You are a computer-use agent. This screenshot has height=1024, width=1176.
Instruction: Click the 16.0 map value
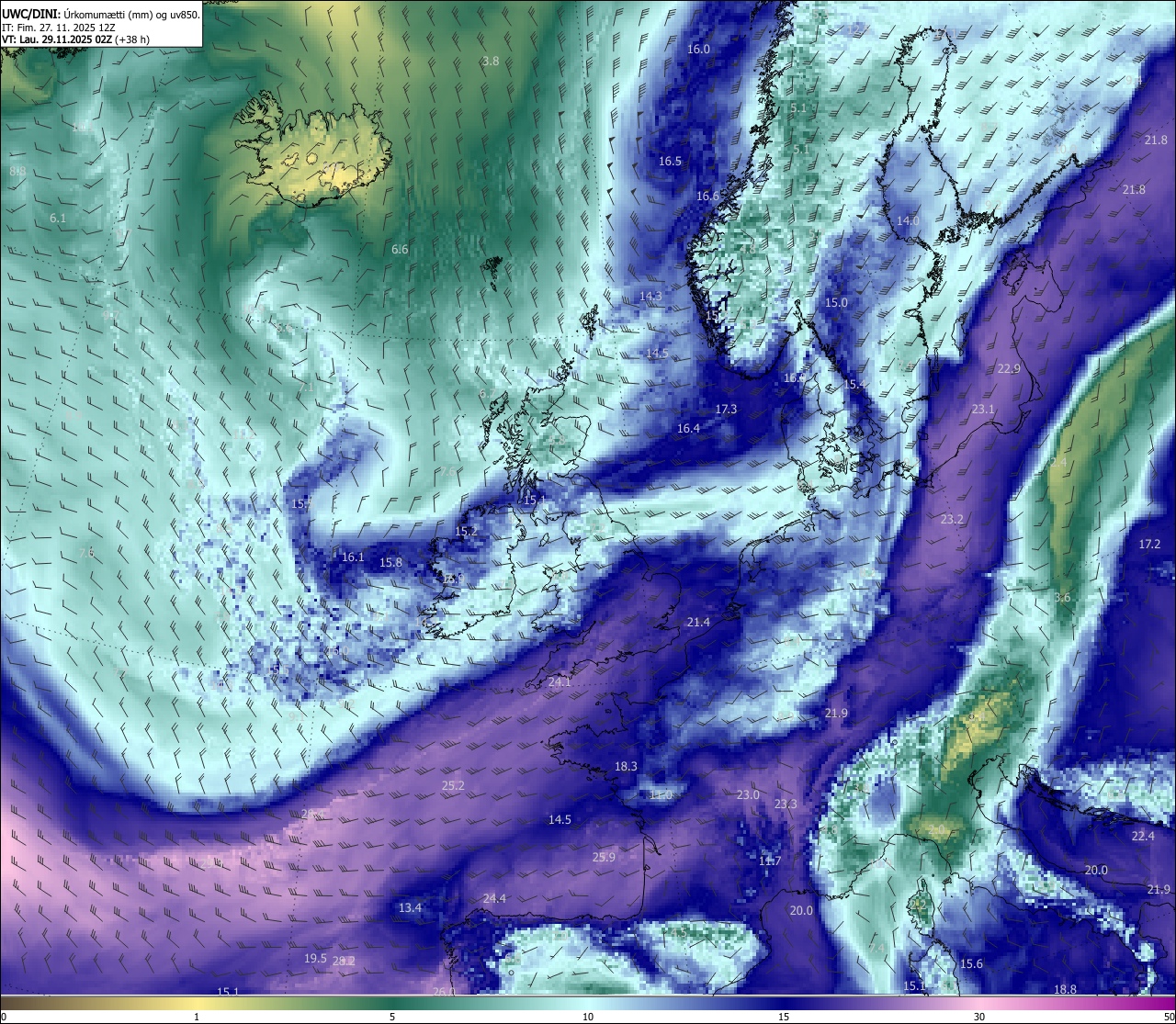pos(699,49)
